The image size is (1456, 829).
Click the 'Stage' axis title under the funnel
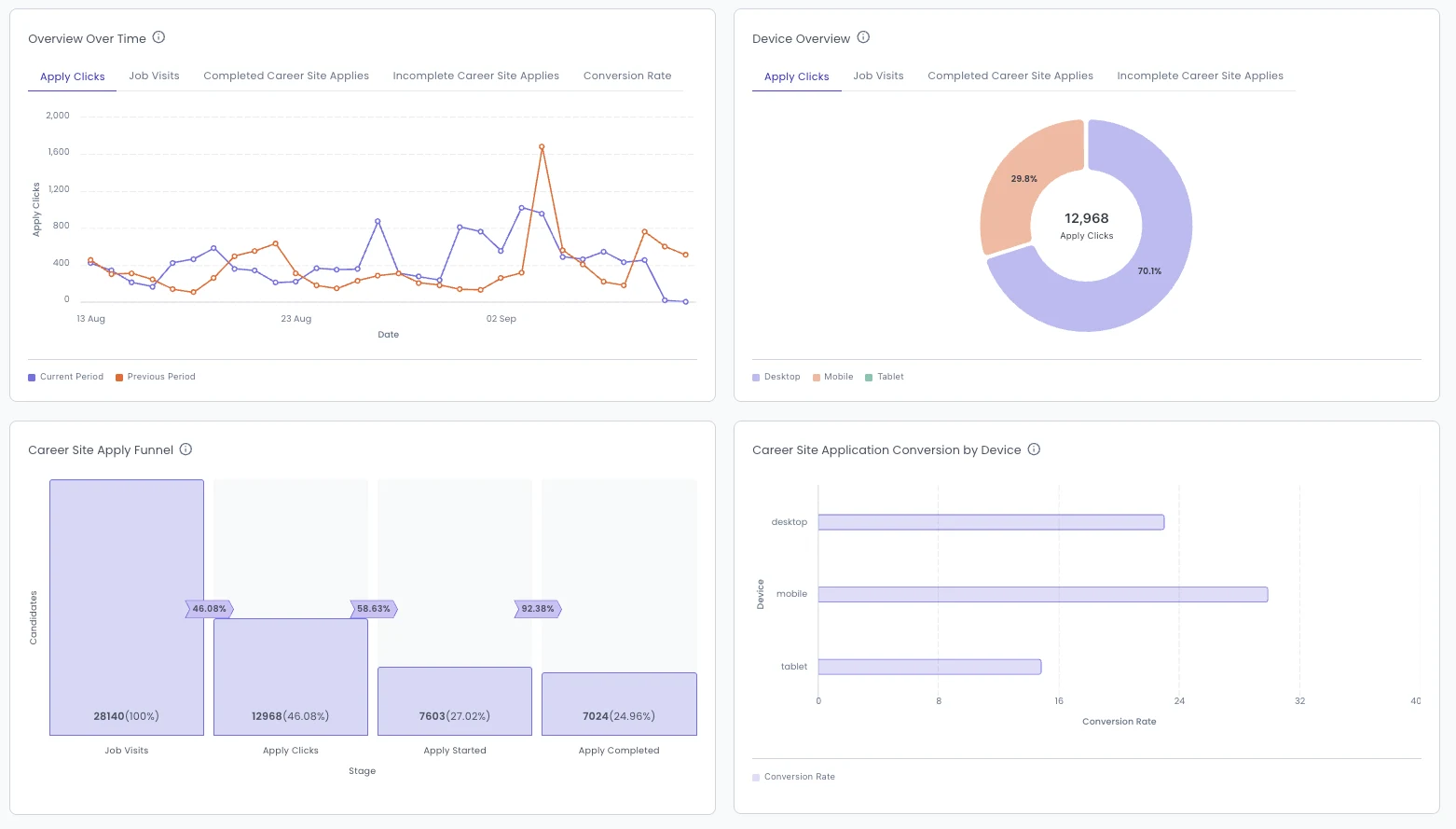tap(363, 771)
